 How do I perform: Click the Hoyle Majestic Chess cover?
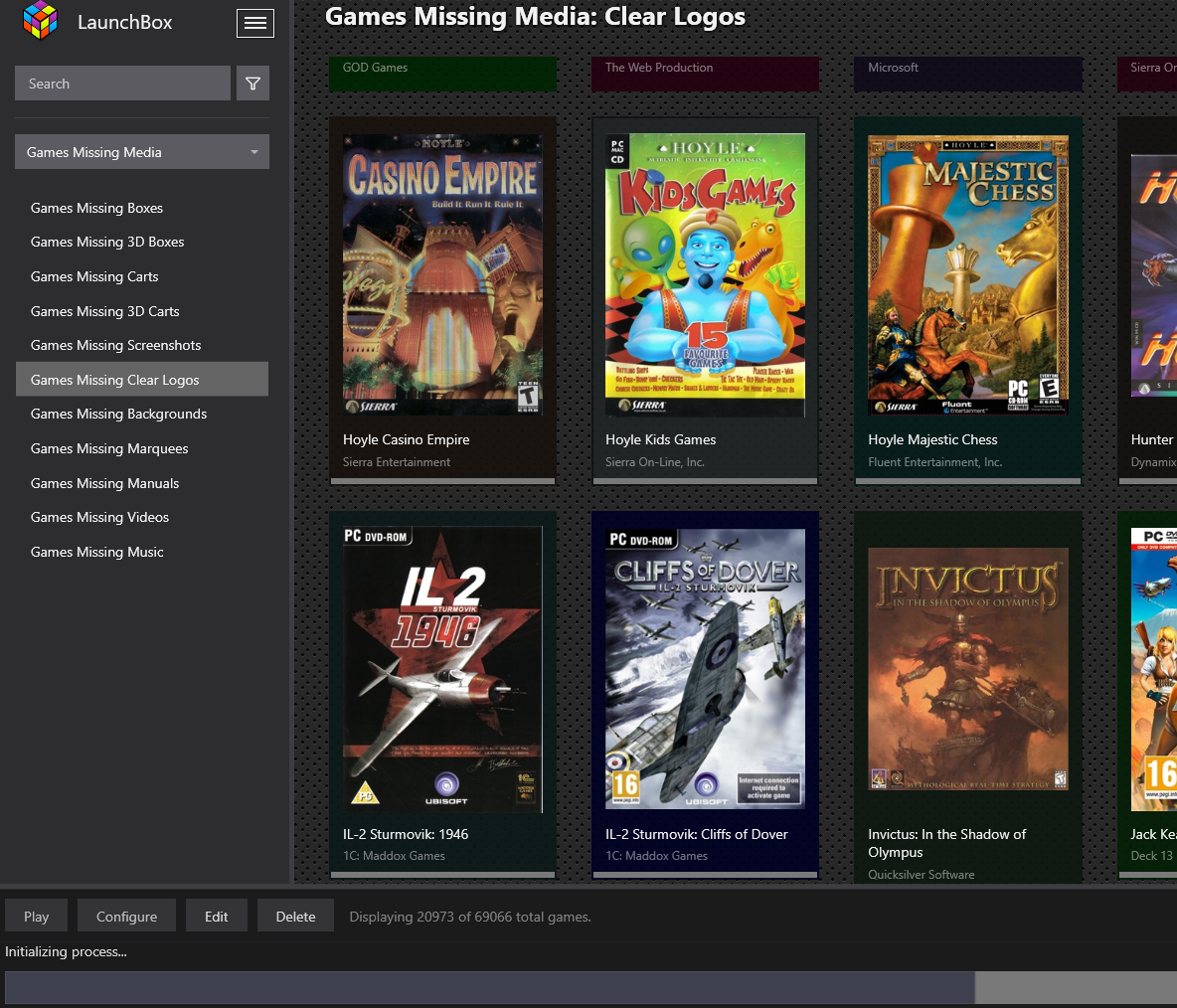tap(967, 275)
